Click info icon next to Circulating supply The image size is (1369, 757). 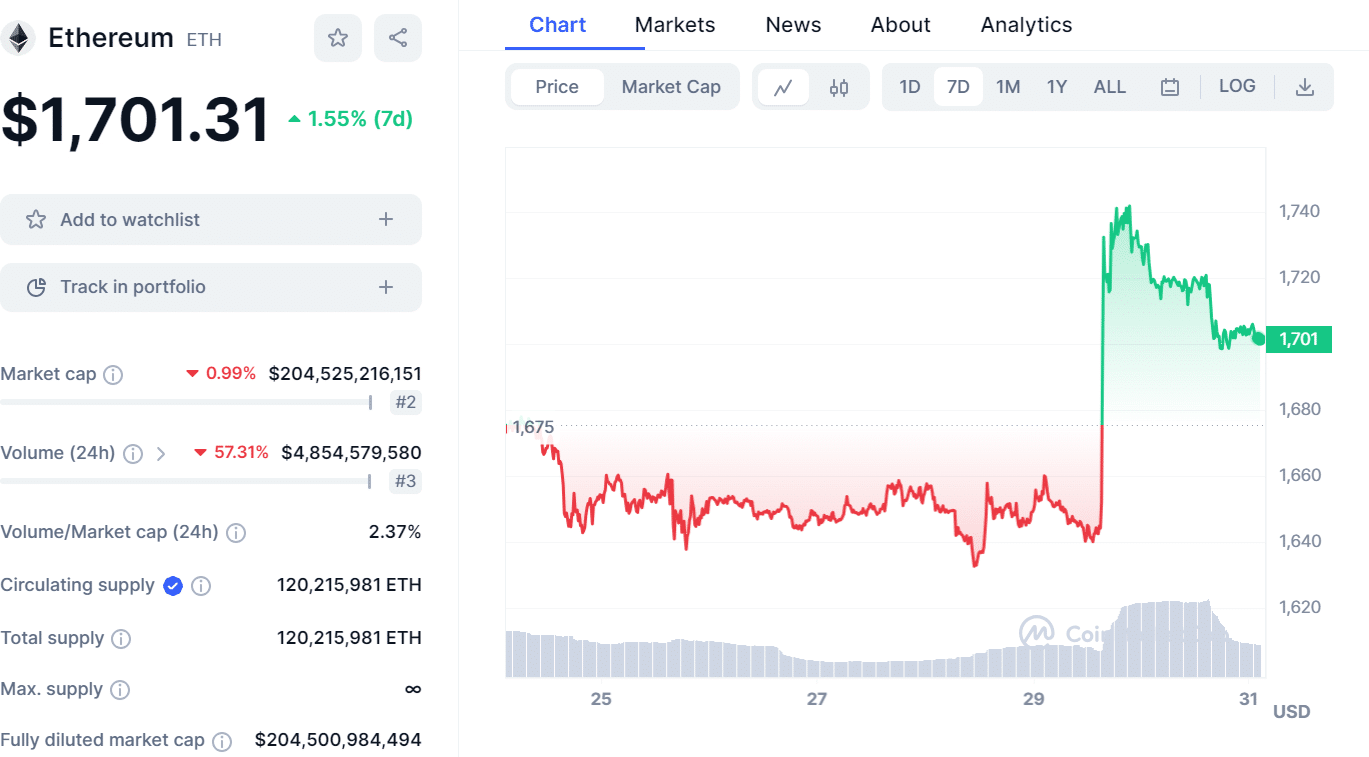201,586
